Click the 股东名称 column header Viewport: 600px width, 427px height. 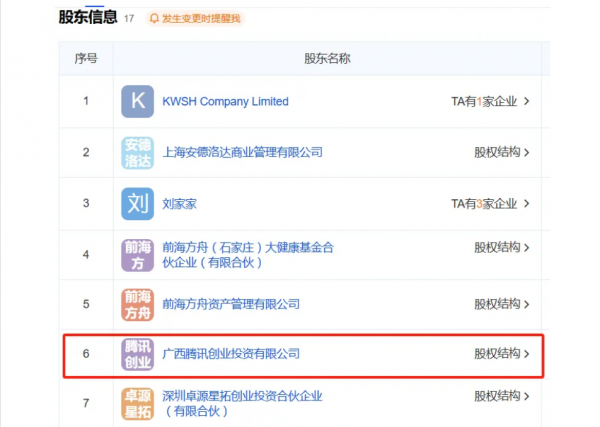click(327, 59)
